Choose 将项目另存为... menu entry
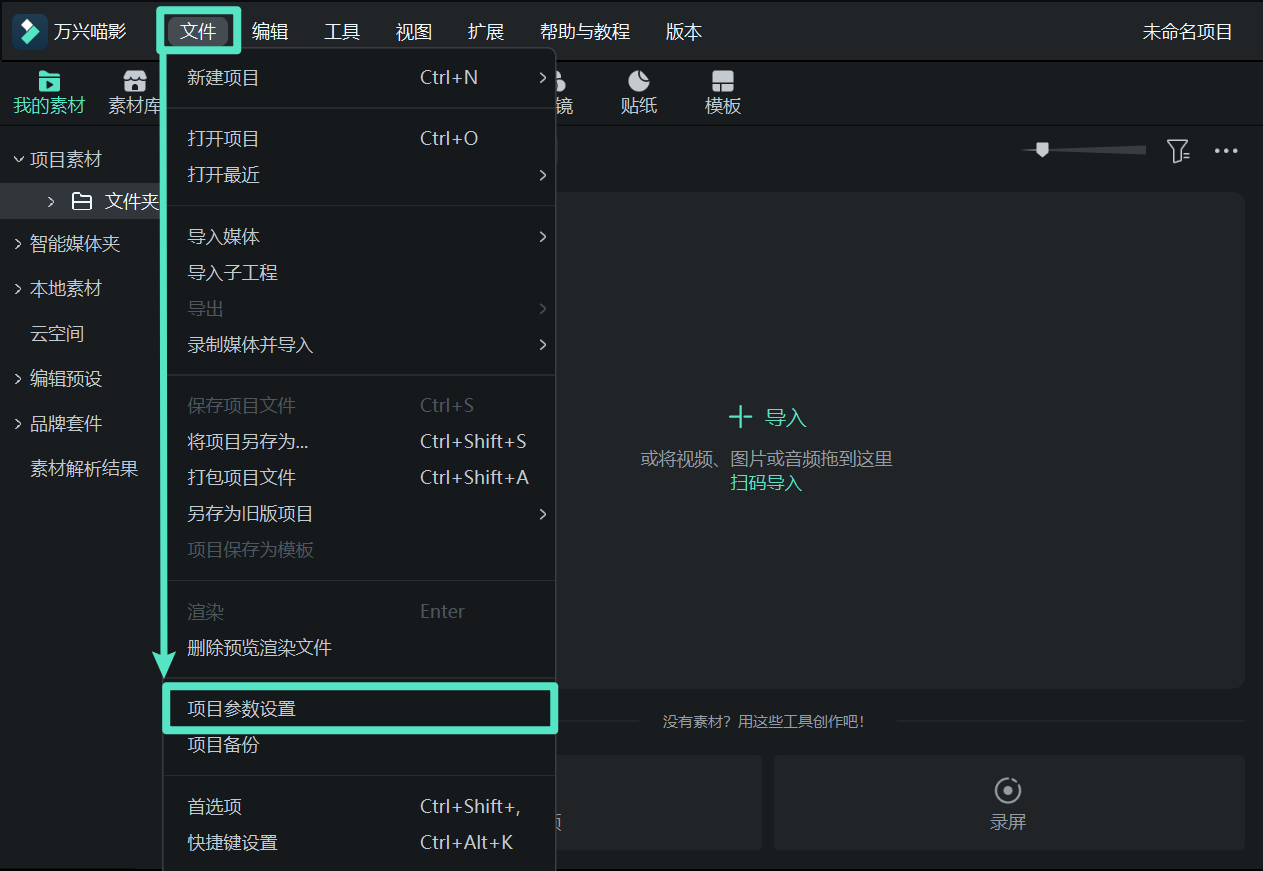The width and height of the screenshot is (1263, 871). (359, 442)
